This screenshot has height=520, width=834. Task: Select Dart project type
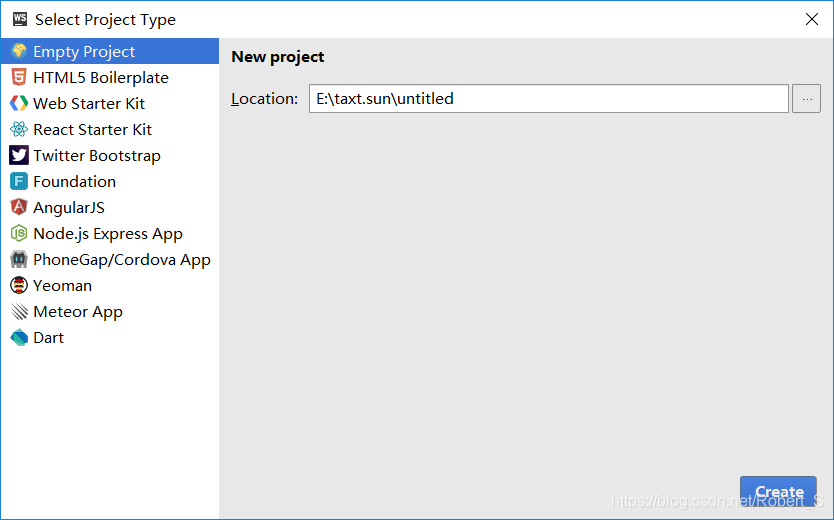(110, 338)
